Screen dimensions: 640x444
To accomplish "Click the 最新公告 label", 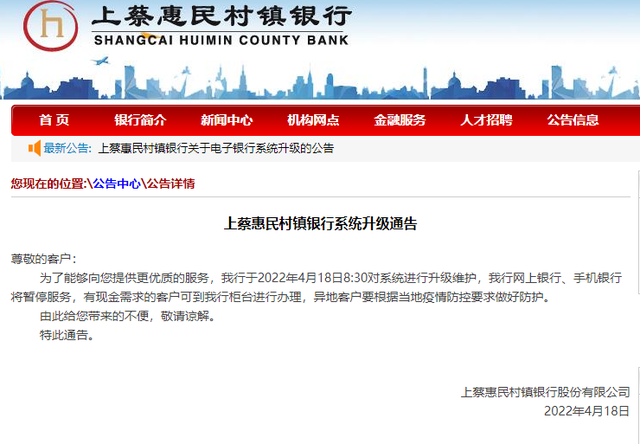I will pos(67,148).
